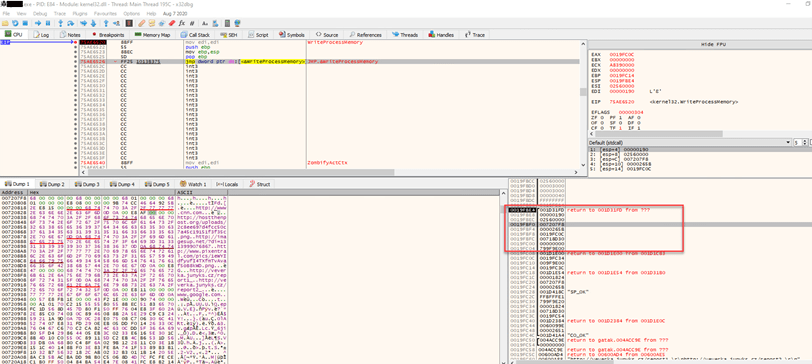This screenshot has height=364, width=812.
Task: Click the Run arrow icon
Action: [38, 23]
